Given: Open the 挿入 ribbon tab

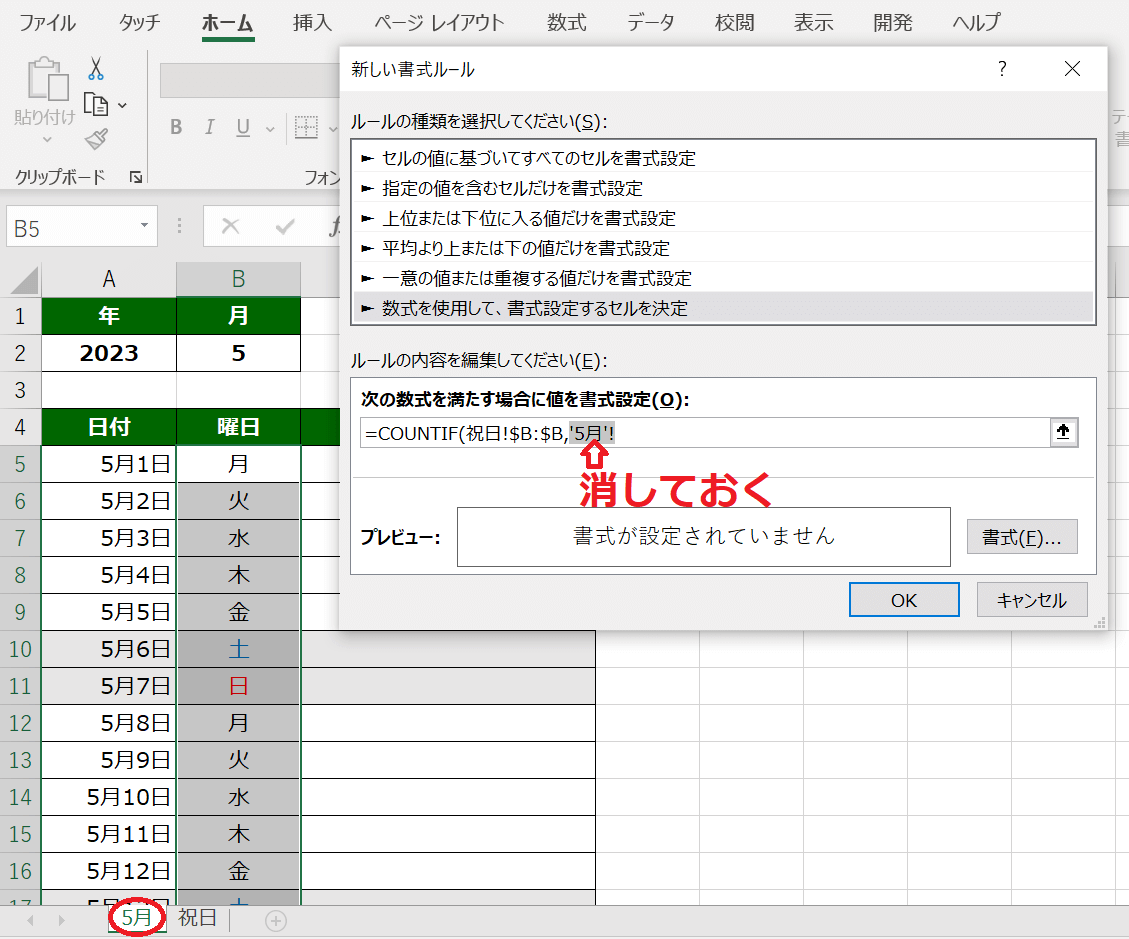Looking at the screenshot, I should pyautogui.click(x=312, y=22).
